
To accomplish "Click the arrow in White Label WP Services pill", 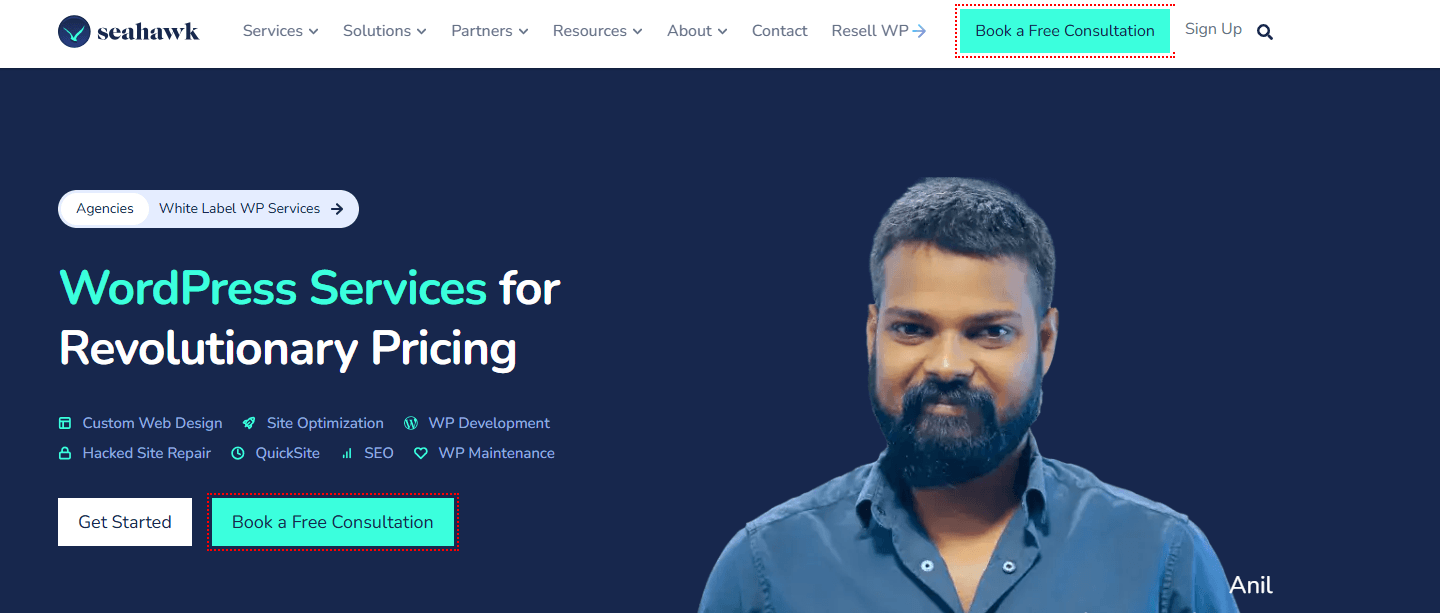I will (337, 209).
